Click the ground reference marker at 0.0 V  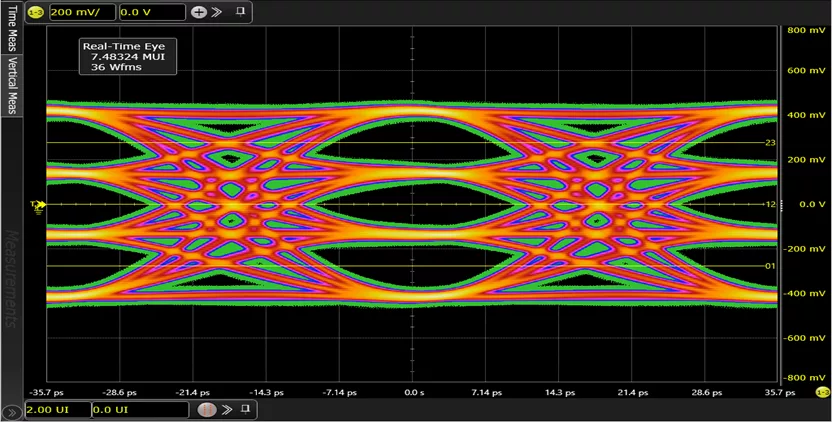(38, 204)
